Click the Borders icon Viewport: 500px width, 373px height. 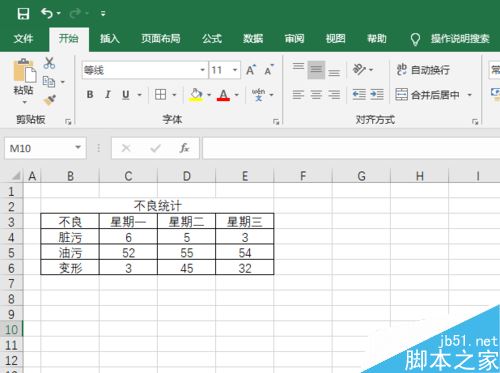pos(161,95)
